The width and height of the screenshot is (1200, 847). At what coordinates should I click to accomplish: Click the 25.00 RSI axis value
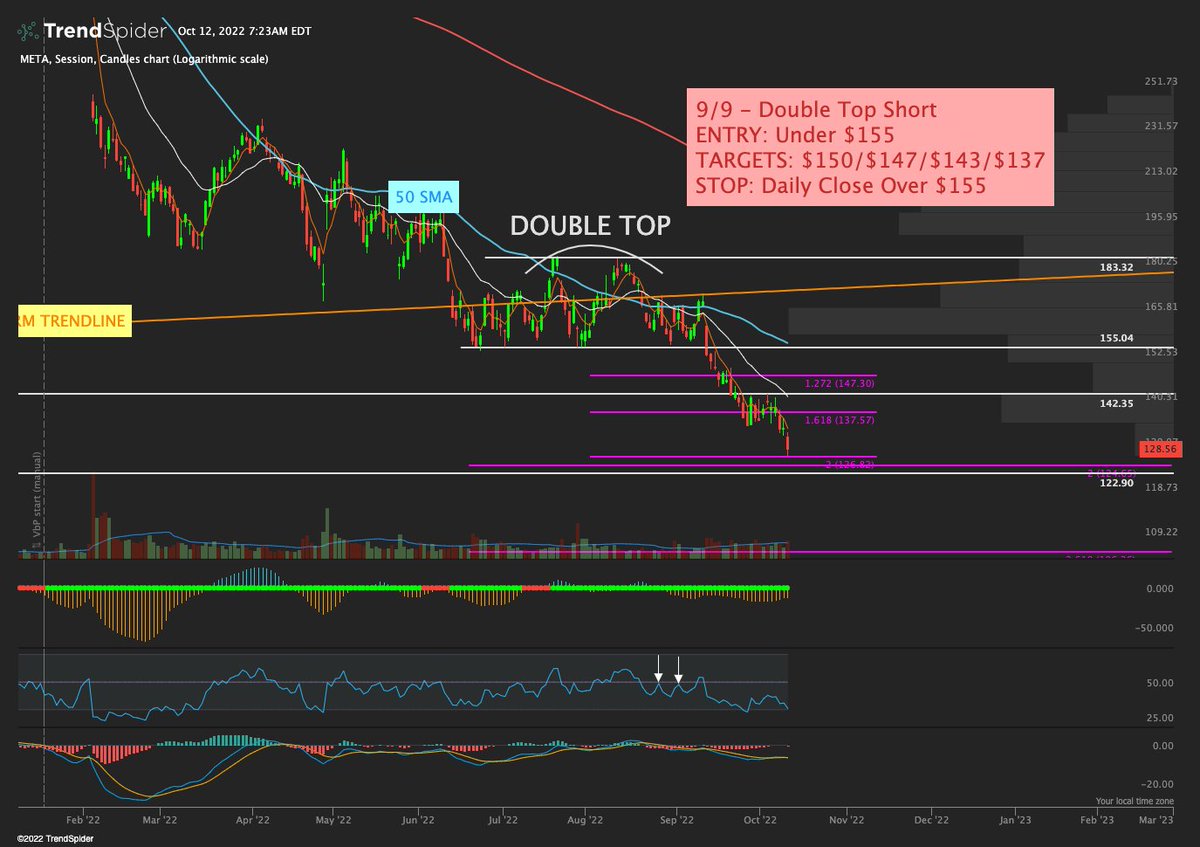(x=1160, y=718)
